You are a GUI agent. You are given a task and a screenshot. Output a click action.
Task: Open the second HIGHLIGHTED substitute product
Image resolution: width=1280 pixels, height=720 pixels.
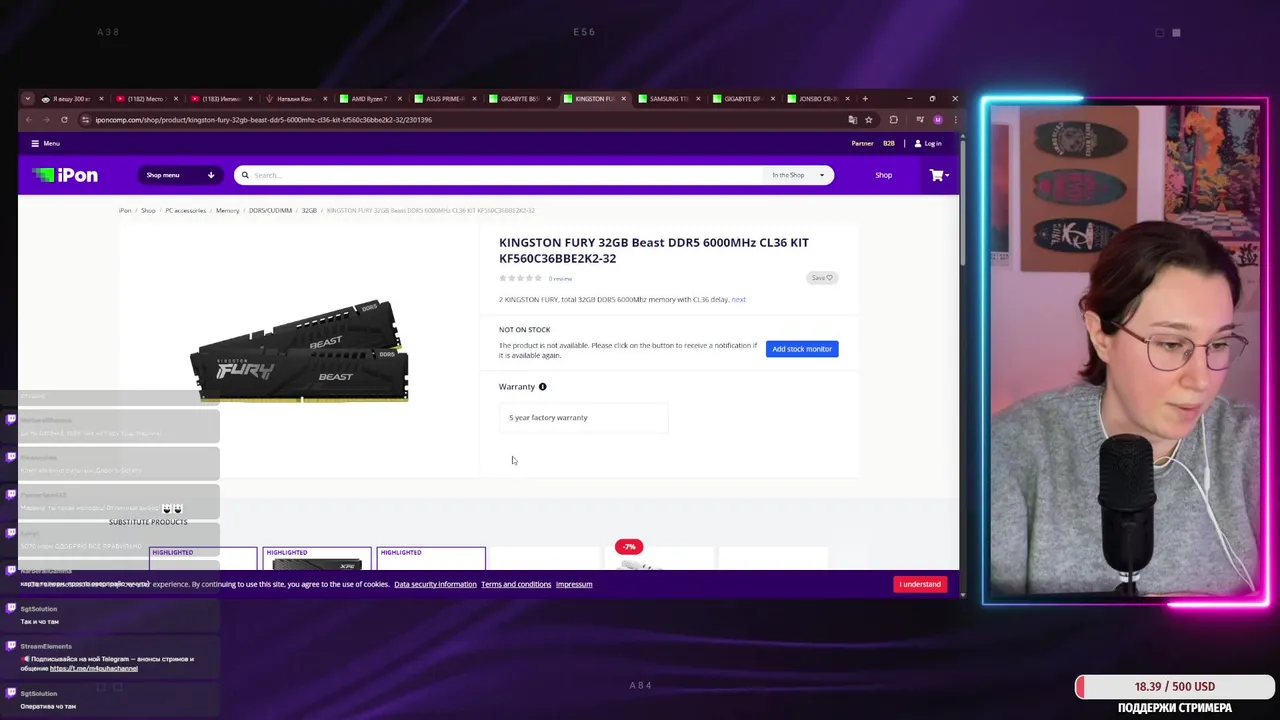317,559
